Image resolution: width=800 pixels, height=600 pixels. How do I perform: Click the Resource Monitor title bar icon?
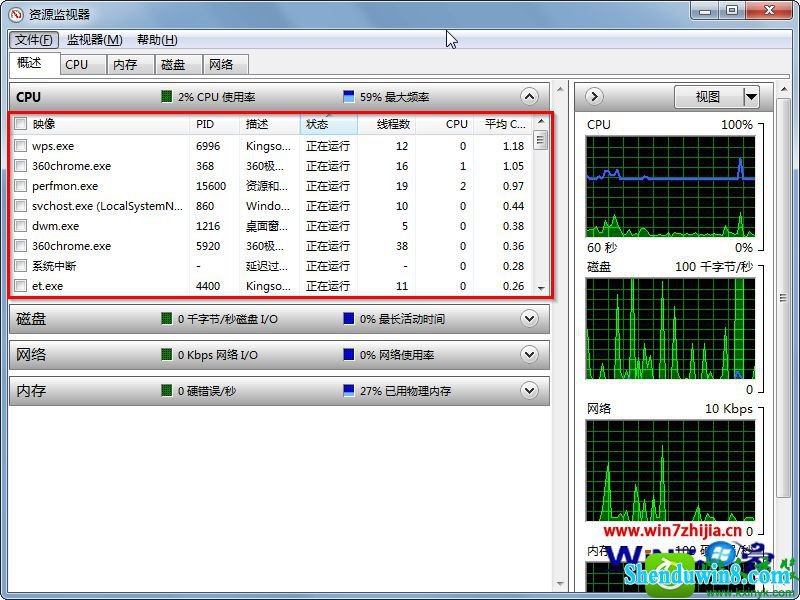click(16, 14)
